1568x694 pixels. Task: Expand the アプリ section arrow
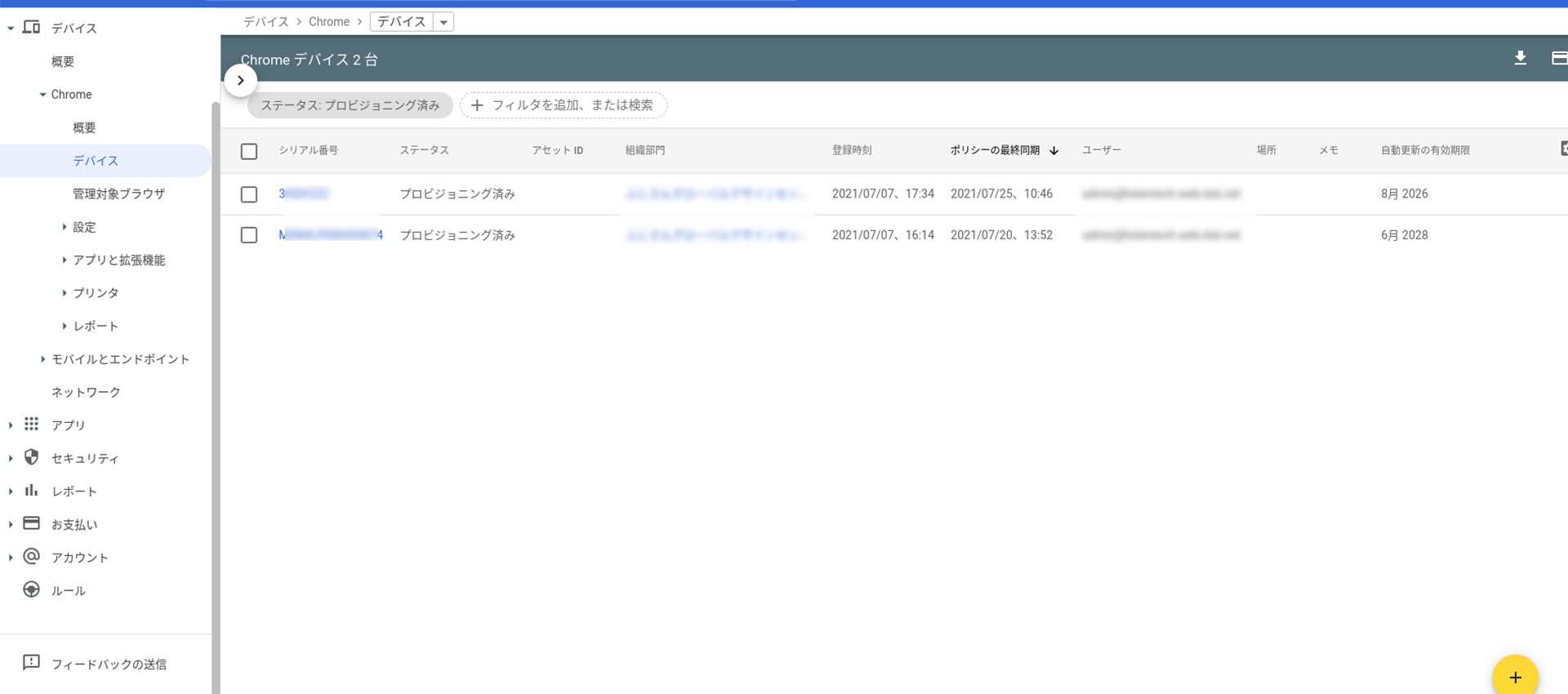click(x=11, y=425)
